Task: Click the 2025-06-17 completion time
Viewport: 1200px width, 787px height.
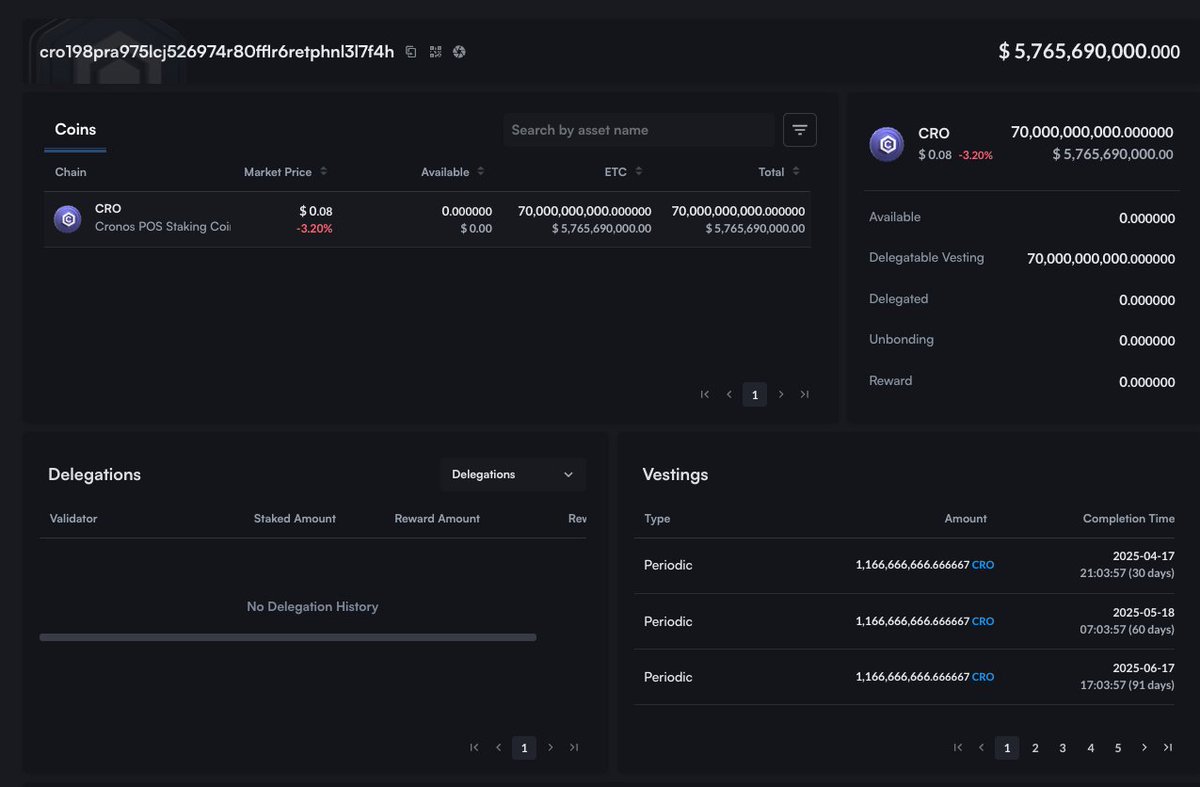Action: 1129,677
